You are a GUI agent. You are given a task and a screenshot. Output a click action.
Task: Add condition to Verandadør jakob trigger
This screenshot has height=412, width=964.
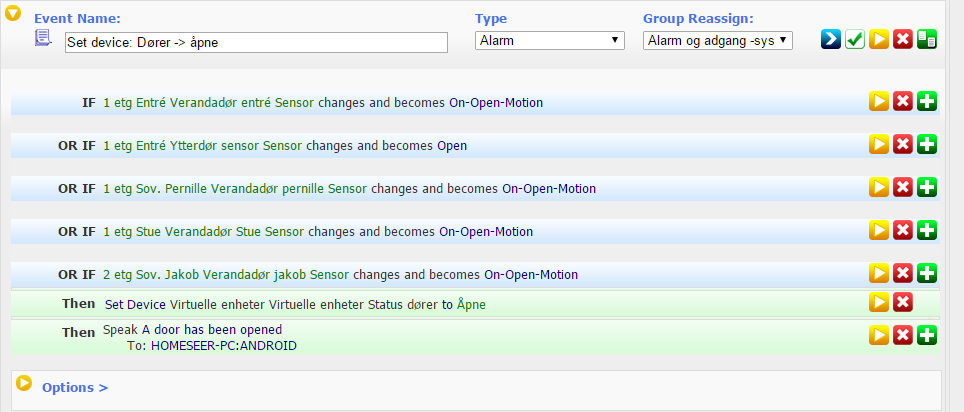point(926,273)
